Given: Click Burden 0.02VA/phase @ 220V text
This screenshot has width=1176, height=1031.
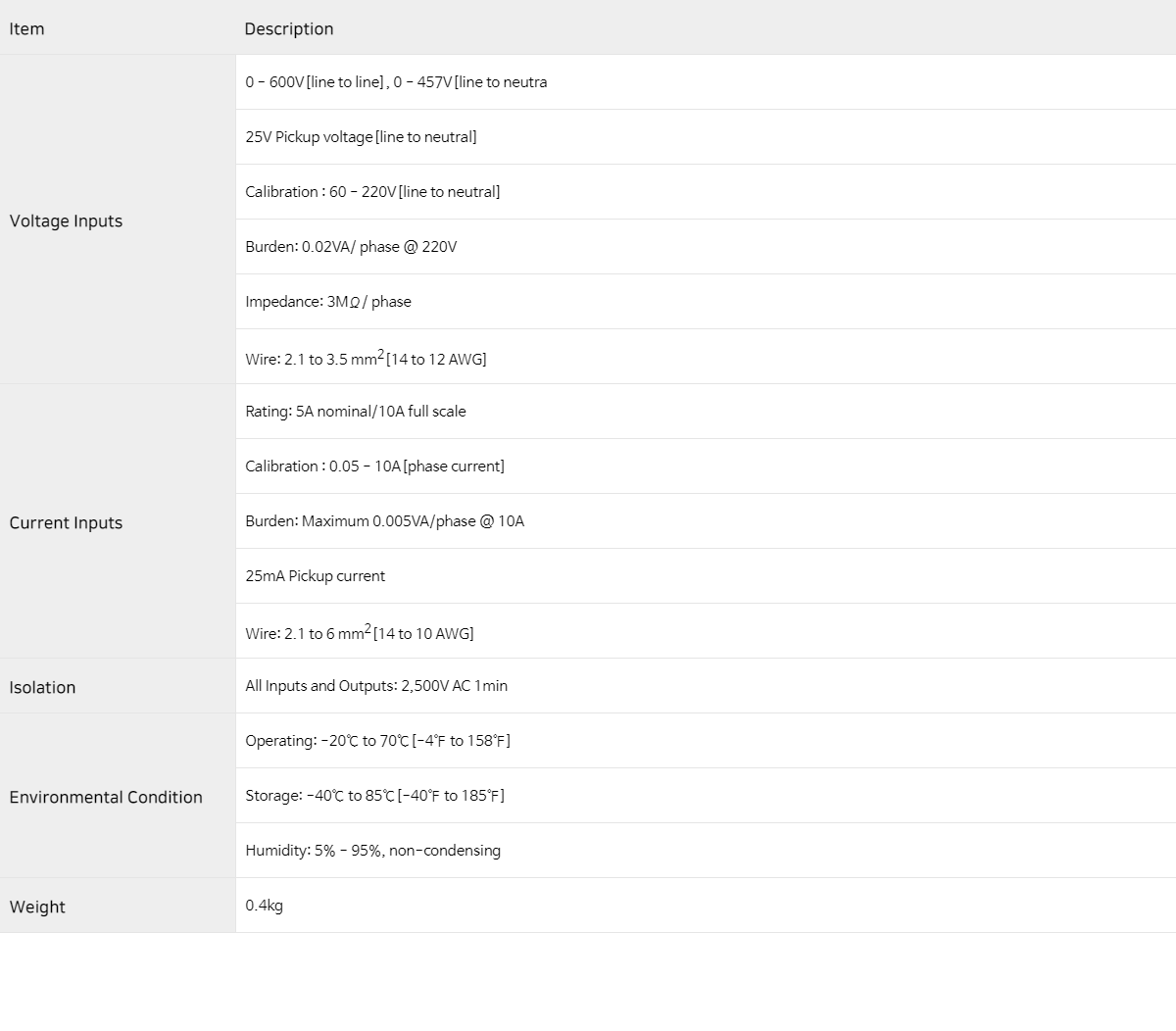Looking at the screenshot, I should 351,247.
